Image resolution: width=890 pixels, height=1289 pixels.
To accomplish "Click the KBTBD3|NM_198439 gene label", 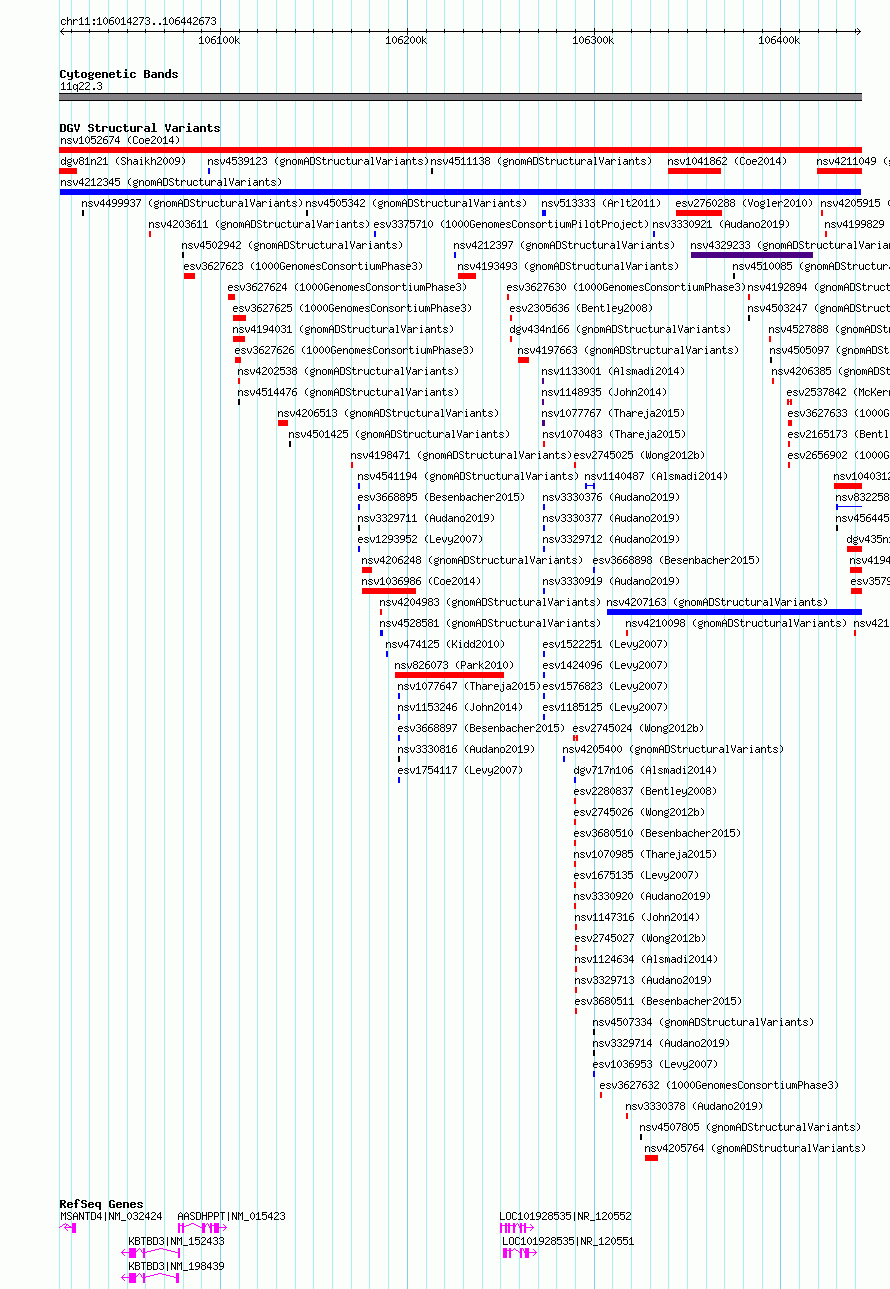I will coord(176,1266).
